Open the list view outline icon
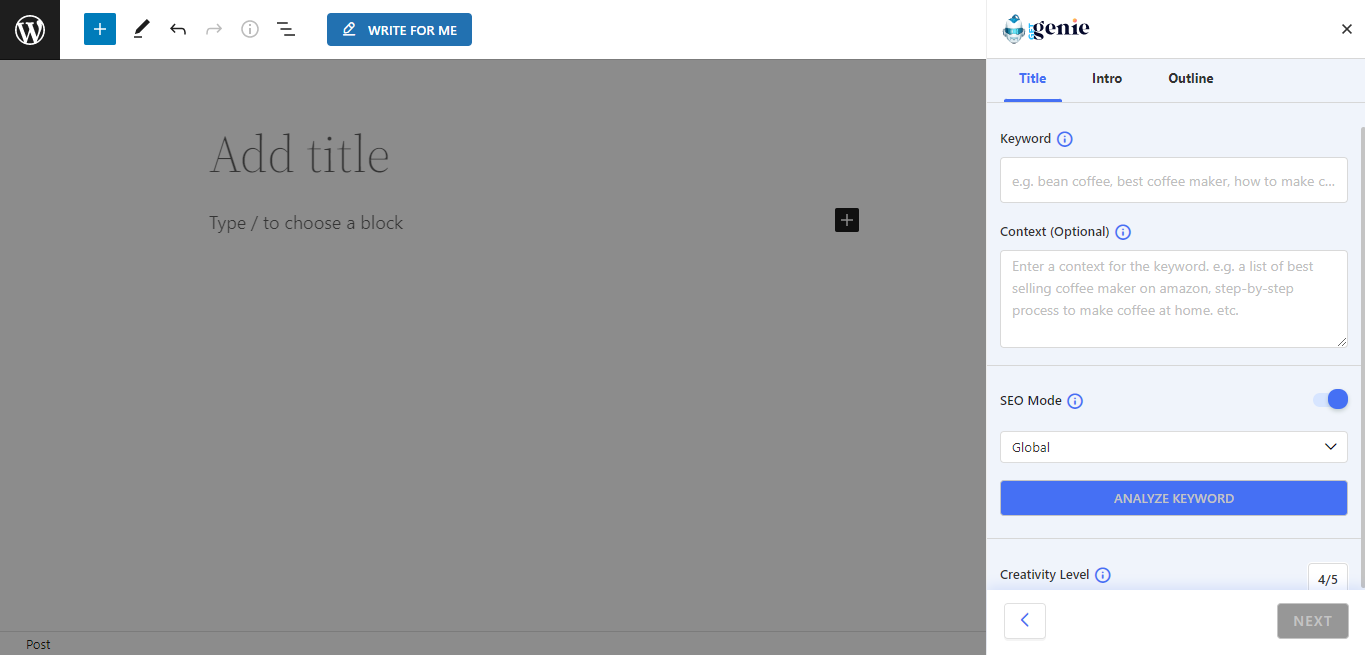This screenshot has width=1365, height=655. tap(286, 29)
